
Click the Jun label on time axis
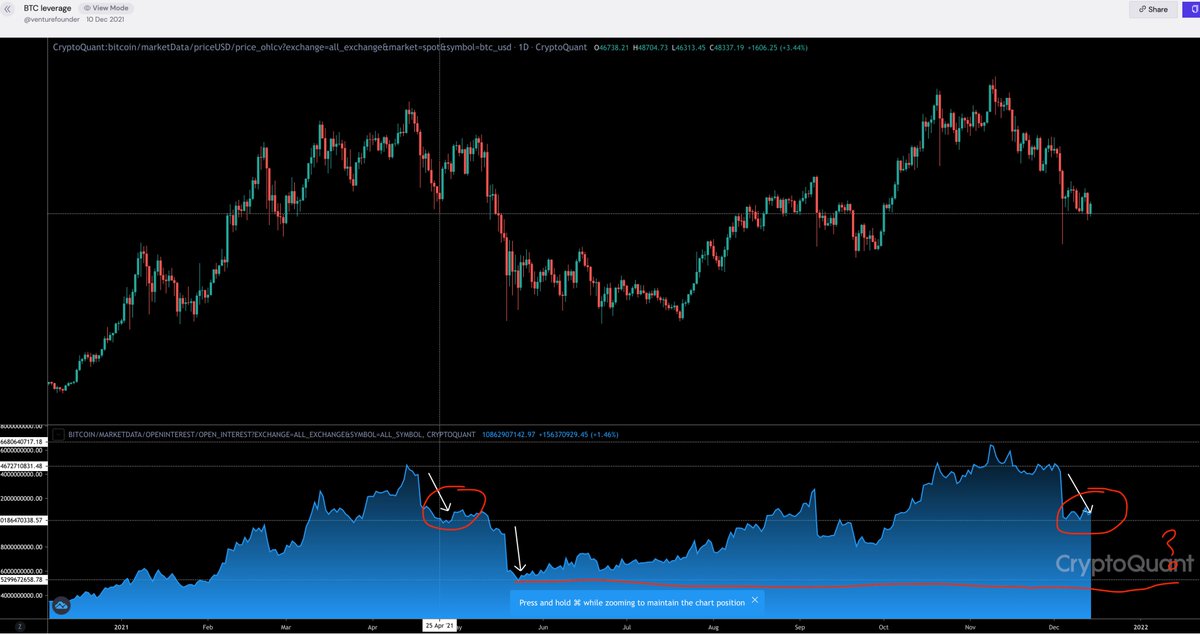tap(543, 626)
